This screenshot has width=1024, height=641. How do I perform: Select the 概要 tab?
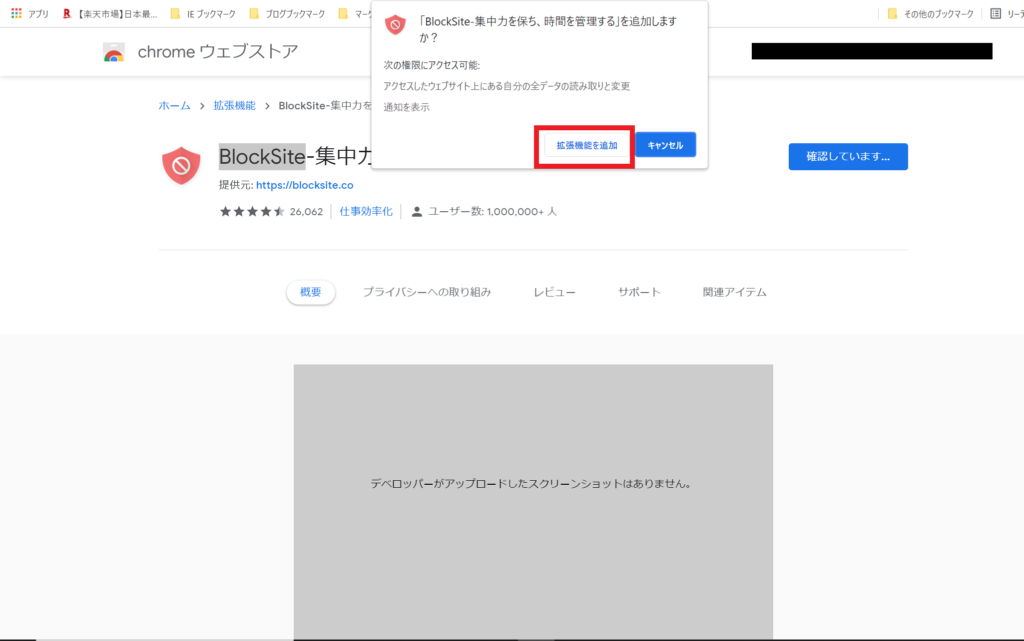(x=311, y=292)
